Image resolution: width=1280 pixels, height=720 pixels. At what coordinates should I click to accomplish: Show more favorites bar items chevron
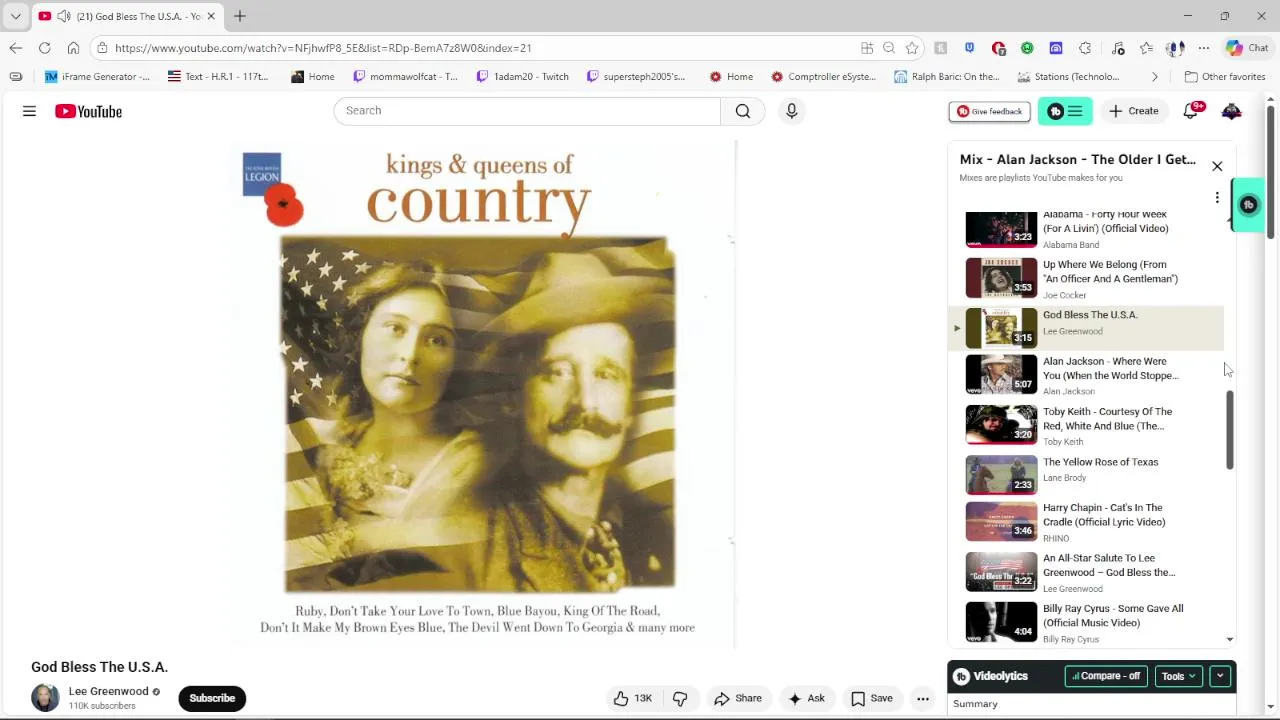(1154, 77)
